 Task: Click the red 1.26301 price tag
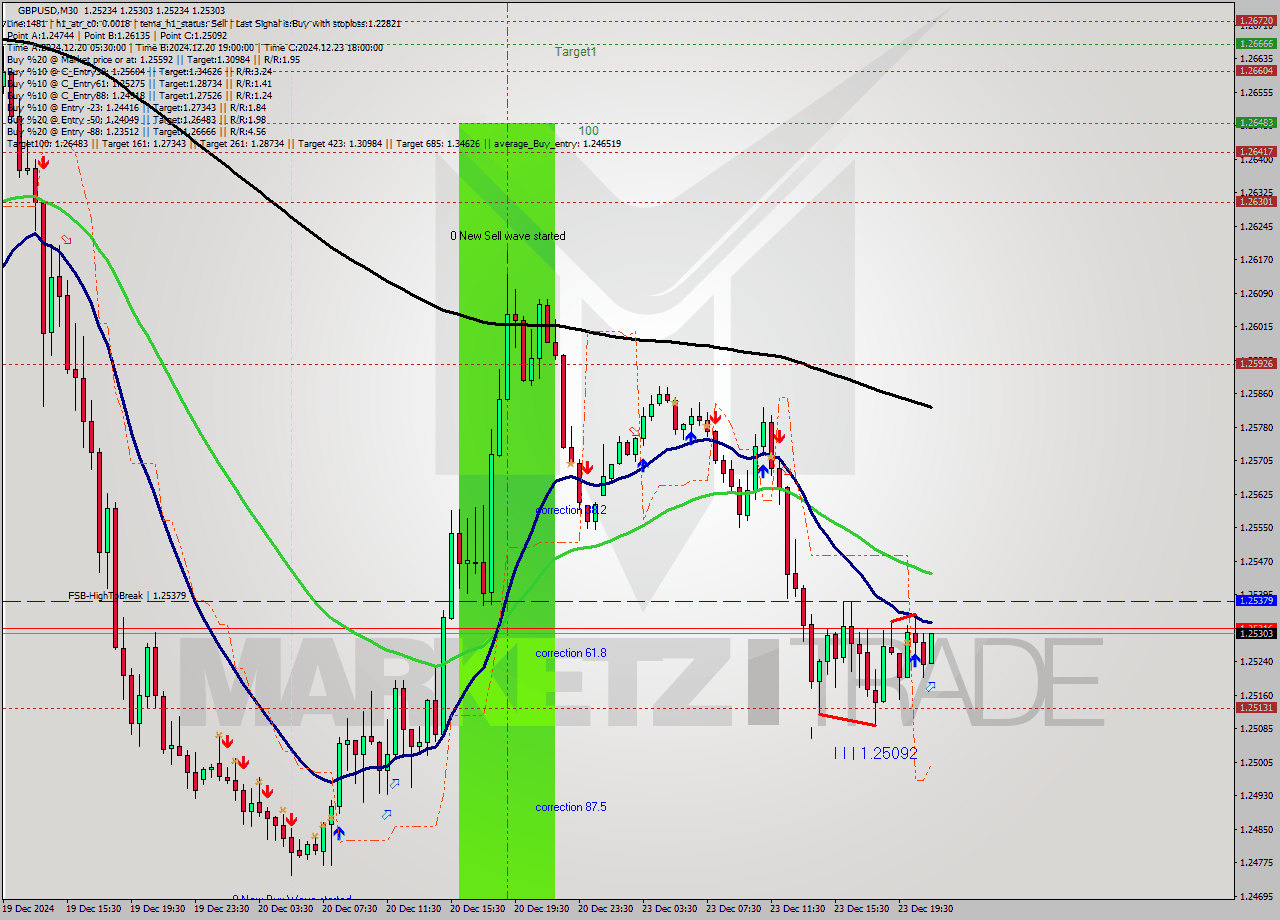1256,201
